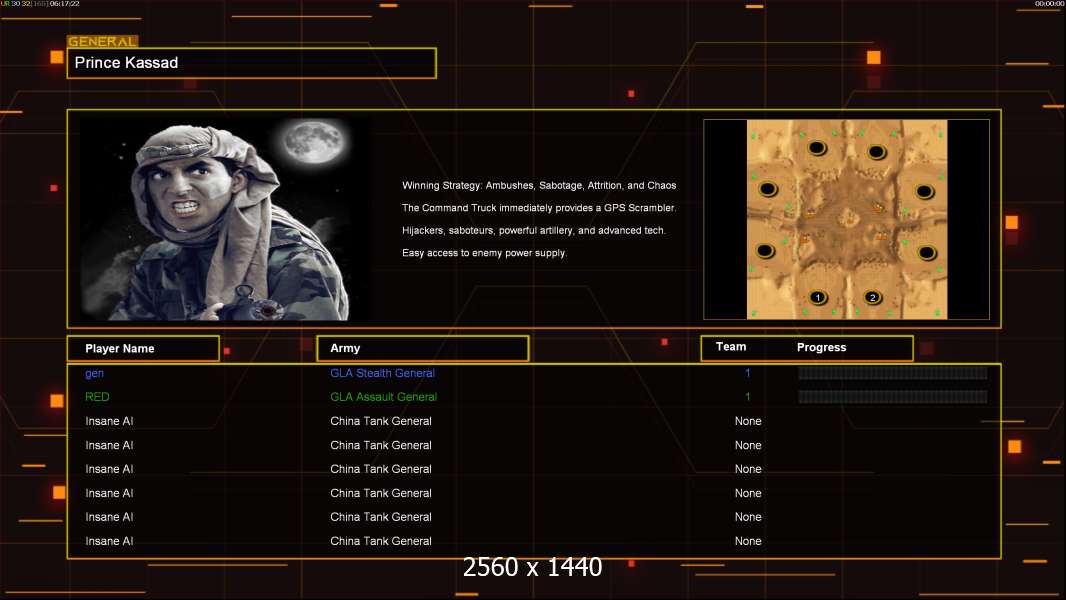This screenshot has height=600, width=1066.
Task: Click the loading progress bar for gen
Action: point(892,373)
